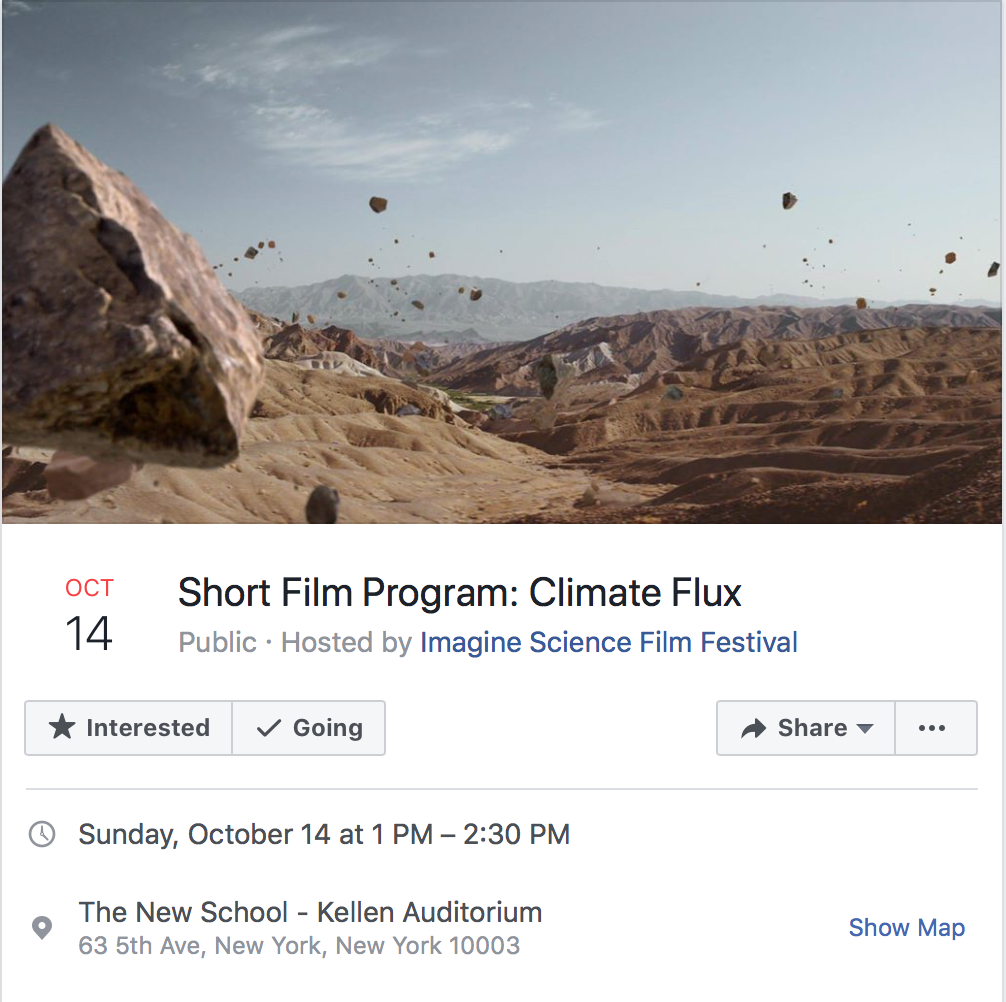This screenshot has width=1006, height=1002.
Task: Open Imagine Science Film Festival host page
Action: pyautogui.click(x=609, y=642)
